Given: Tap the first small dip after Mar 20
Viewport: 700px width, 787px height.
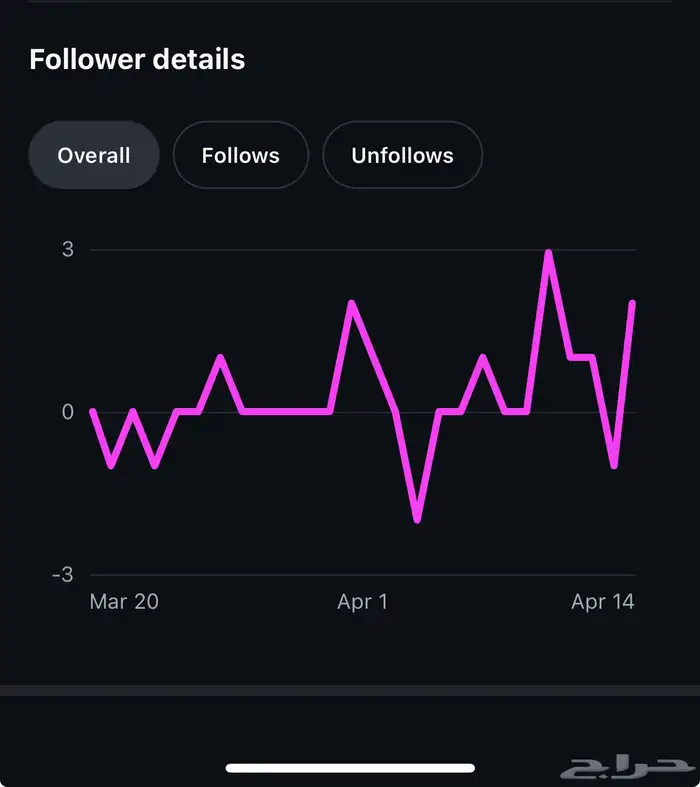Looking at the screenshot, I should tap(111, 465).
